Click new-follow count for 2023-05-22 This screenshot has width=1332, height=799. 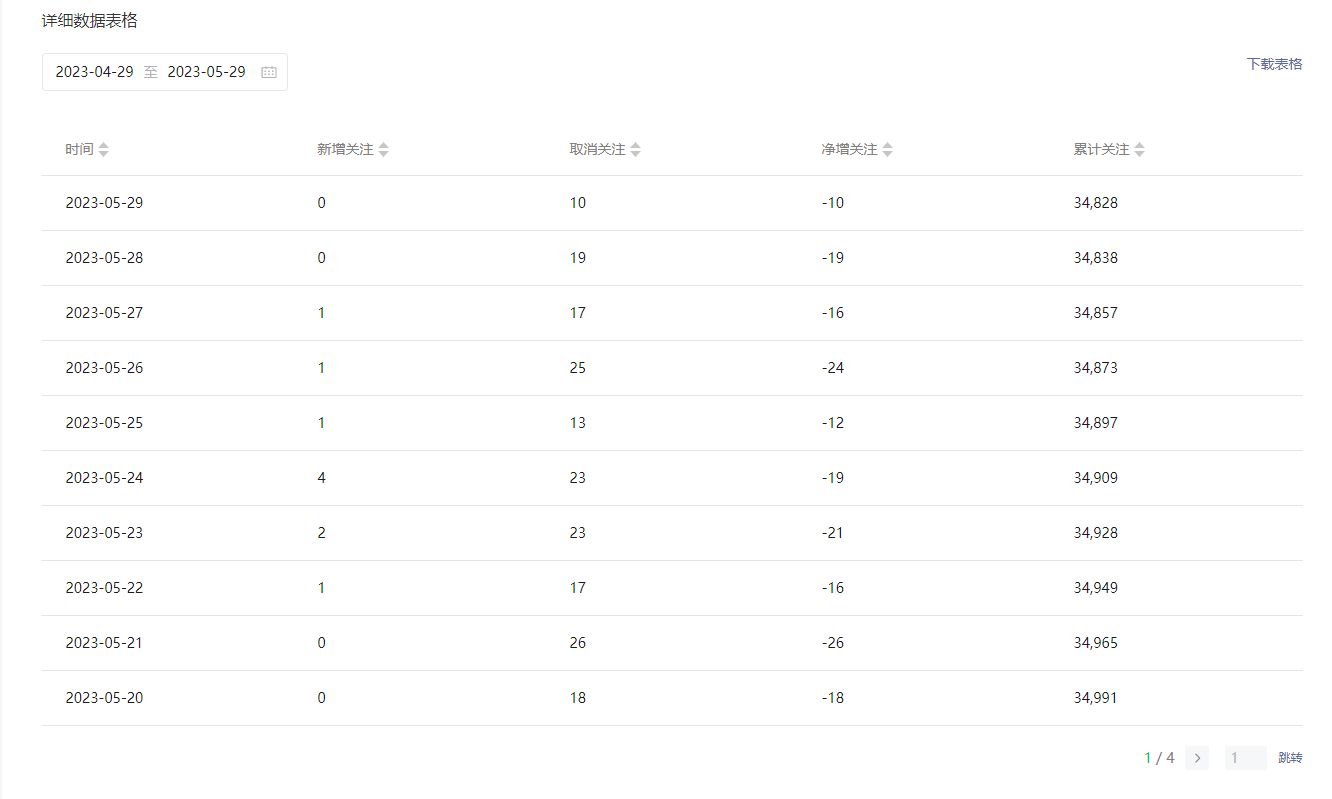[x=321, y=588]
